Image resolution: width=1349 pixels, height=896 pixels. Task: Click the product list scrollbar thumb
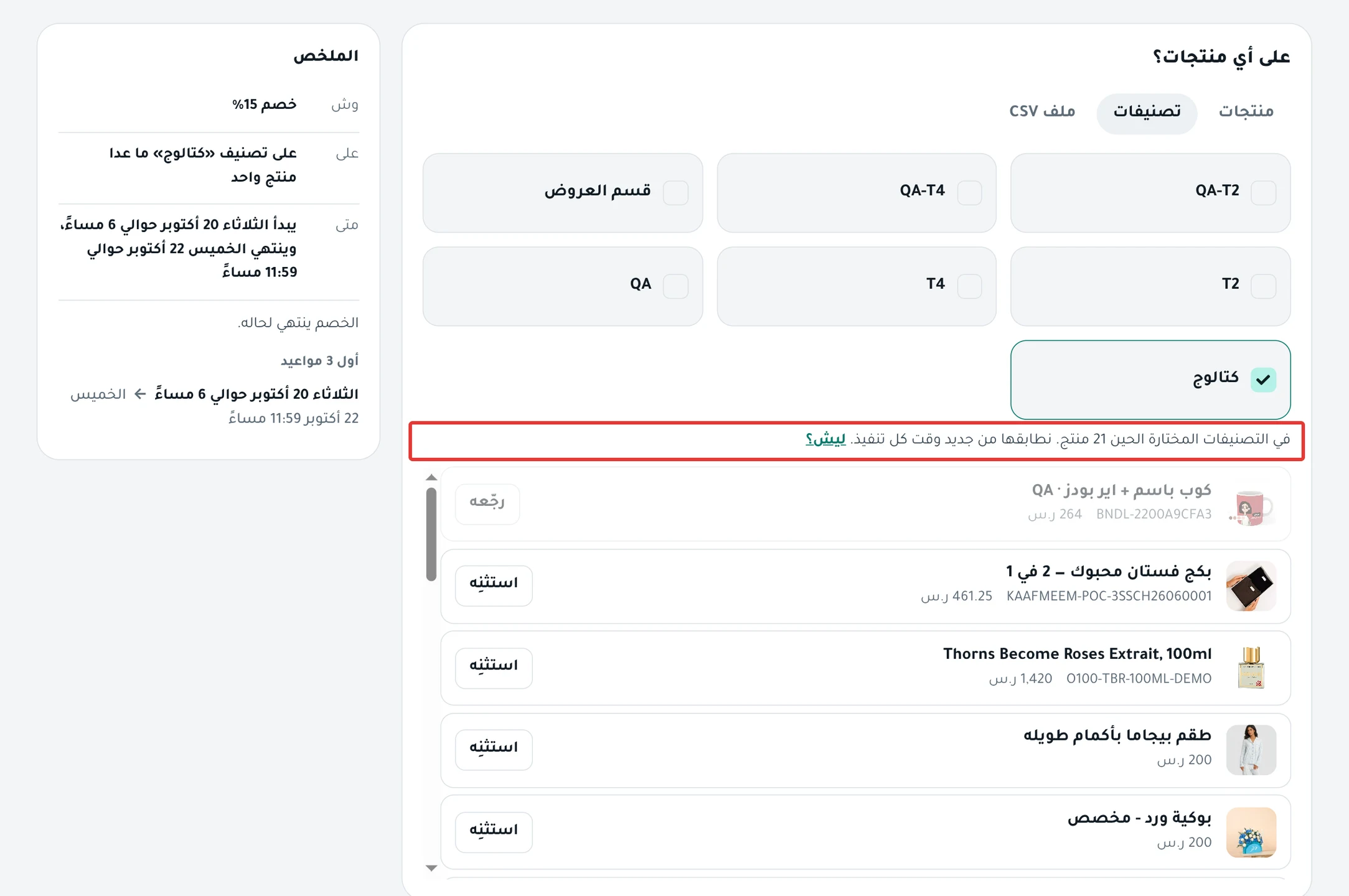click(x=431, y=534)
